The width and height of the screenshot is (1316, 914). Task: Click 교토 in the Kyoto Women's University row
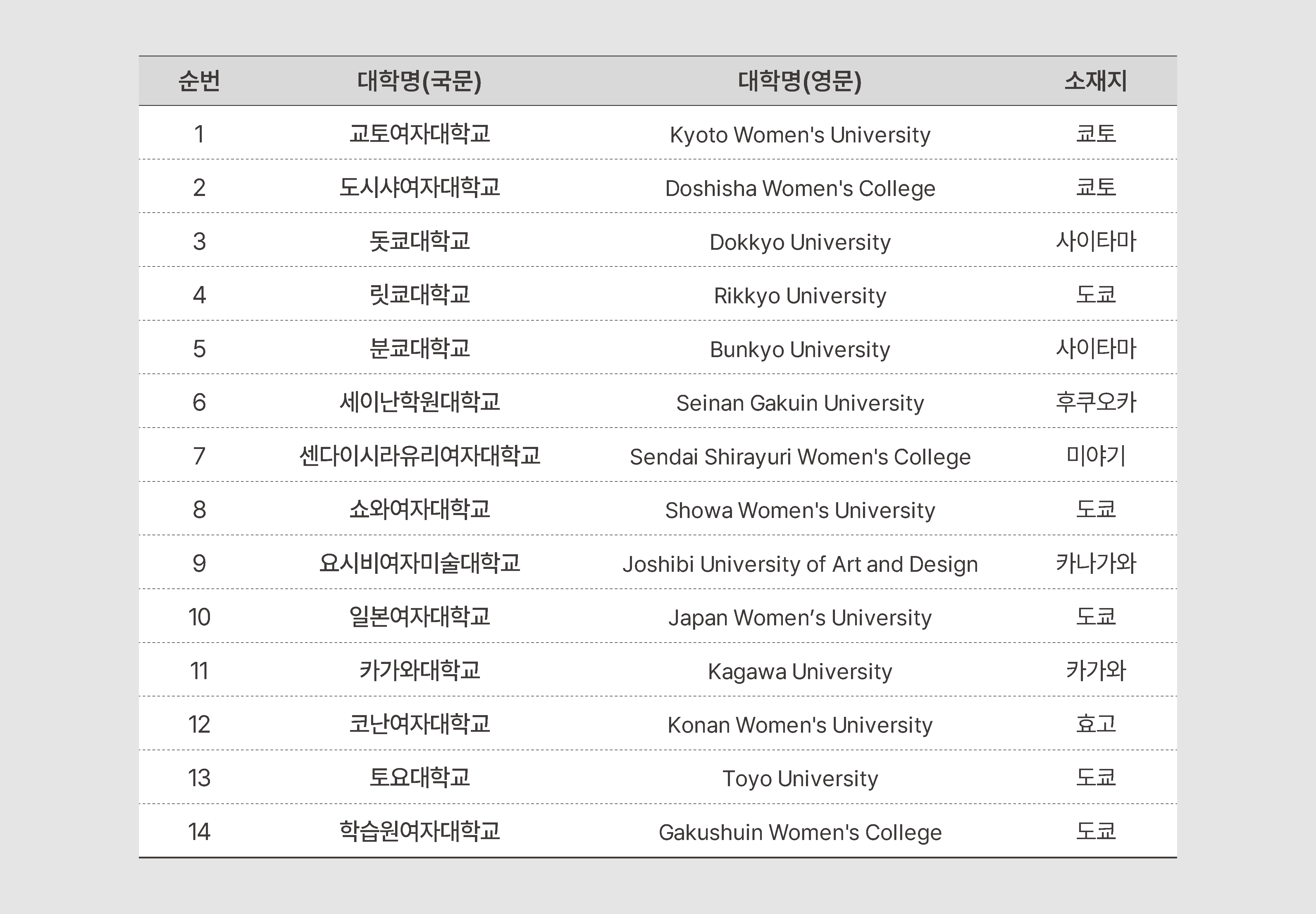(1095, 134)
